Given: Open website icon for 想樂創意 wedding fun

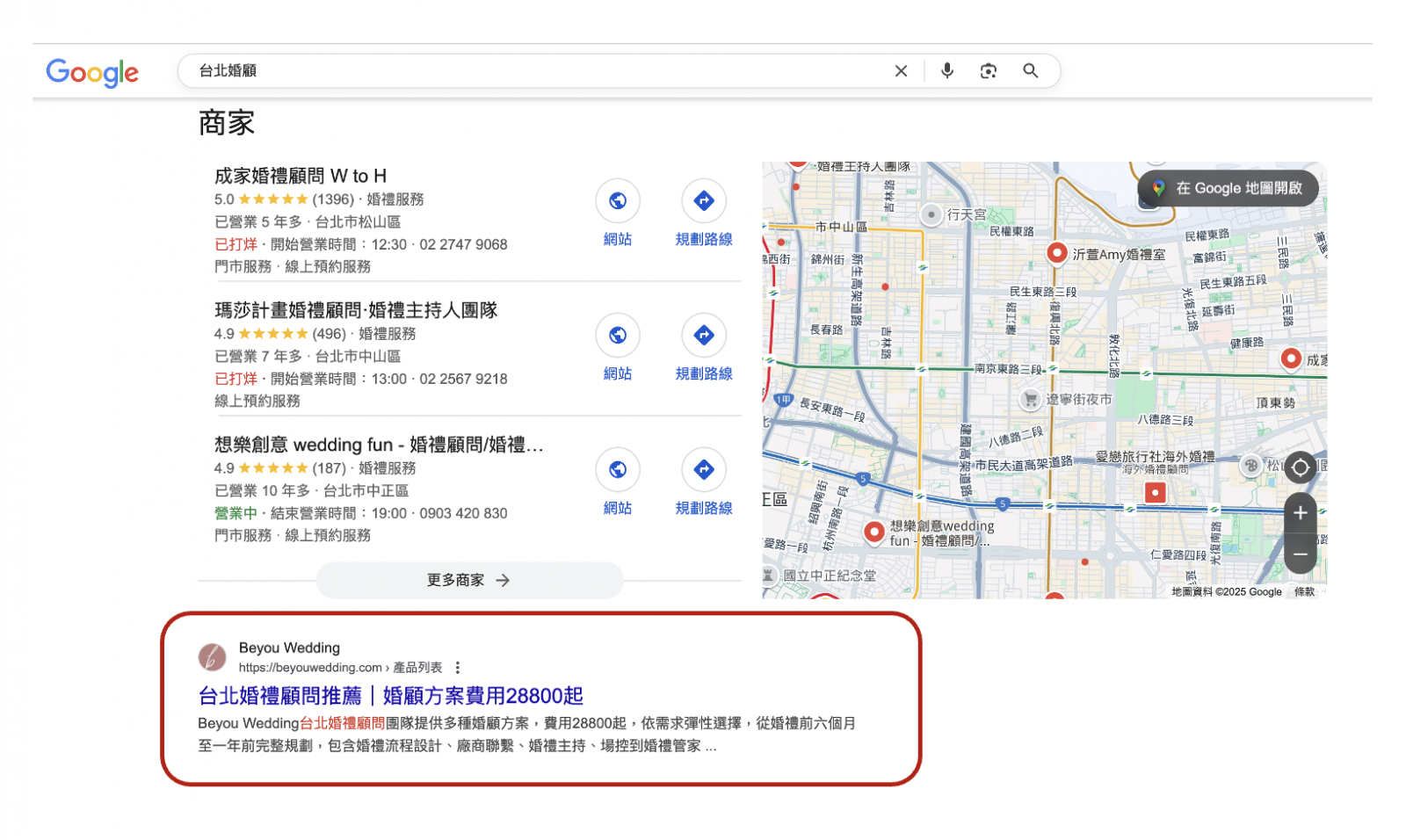Looking at the screenshot, I should (617, 470).
